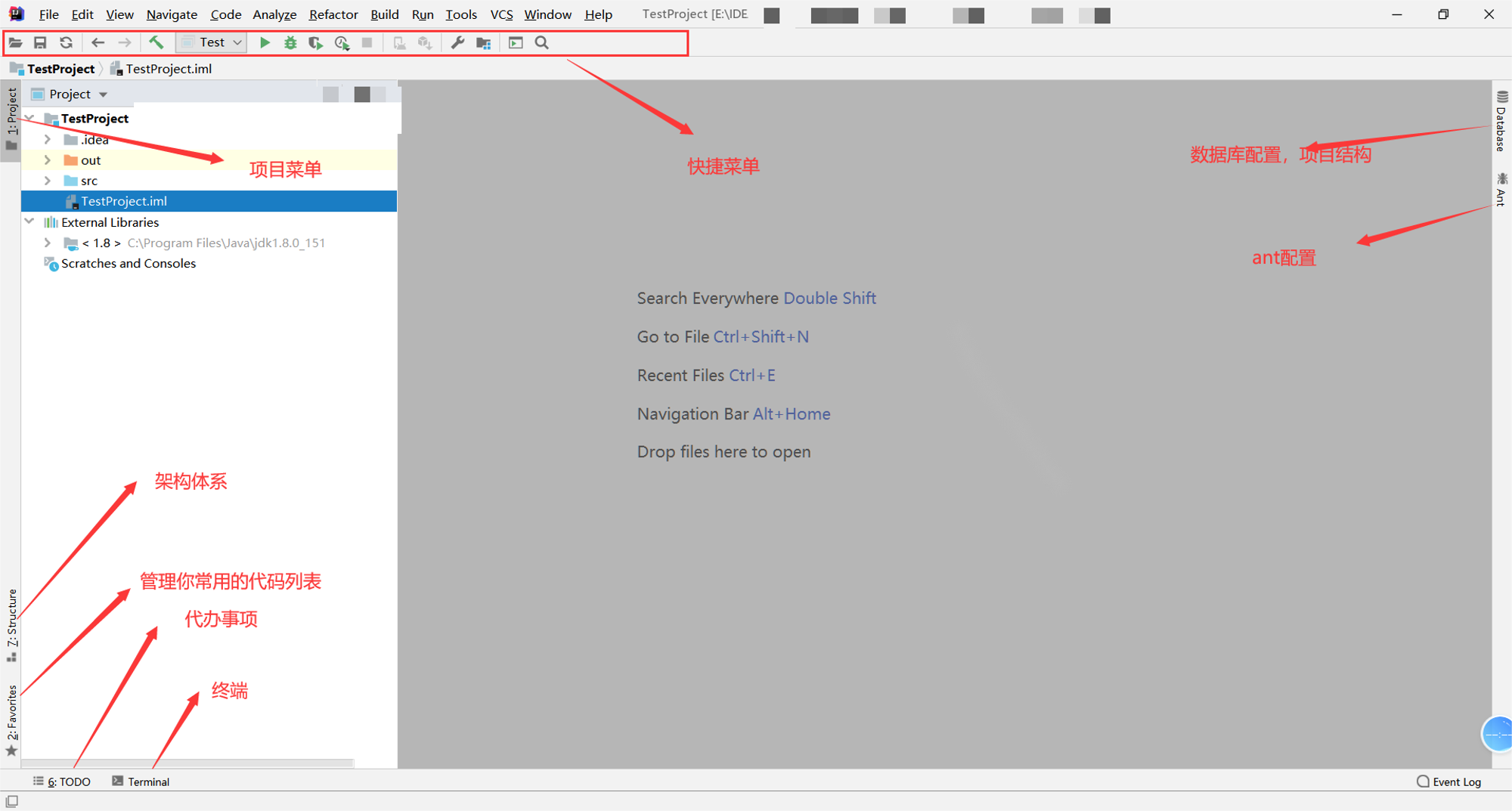This screenshot has width=1512, height=811.
Task: Click the Event Log status icon
Action: pos(1423,782)
